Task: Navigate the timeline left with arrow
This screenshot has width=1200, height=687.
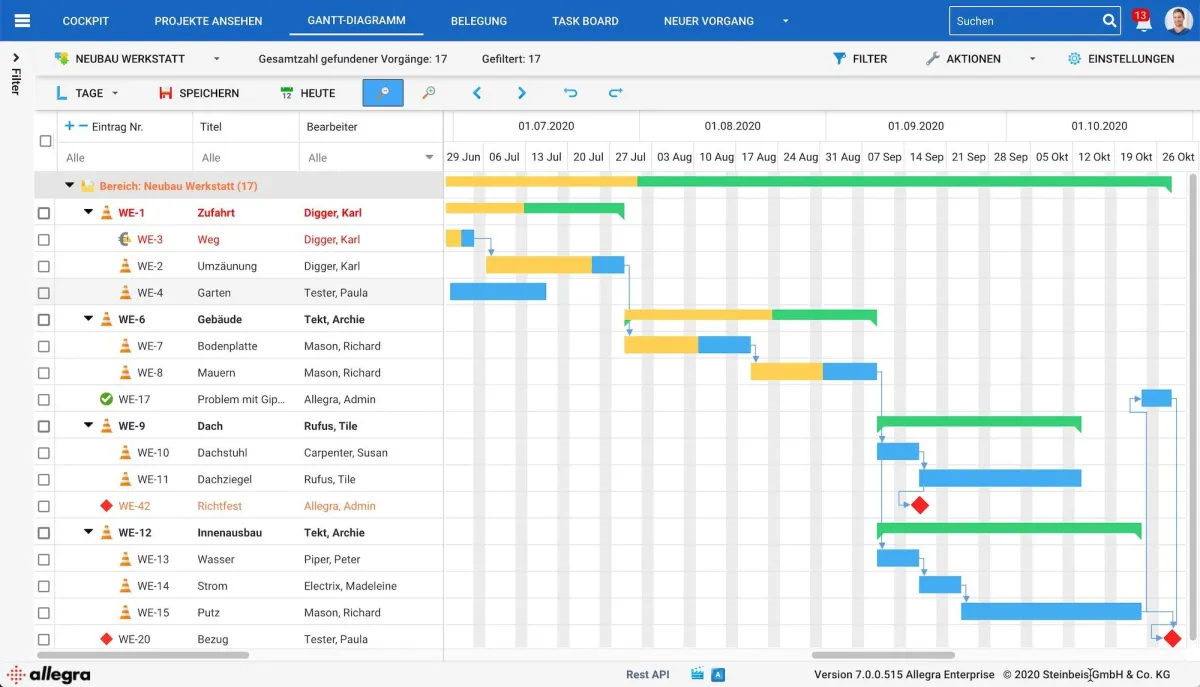Action: pyautogui.click(x=477, y=93)
